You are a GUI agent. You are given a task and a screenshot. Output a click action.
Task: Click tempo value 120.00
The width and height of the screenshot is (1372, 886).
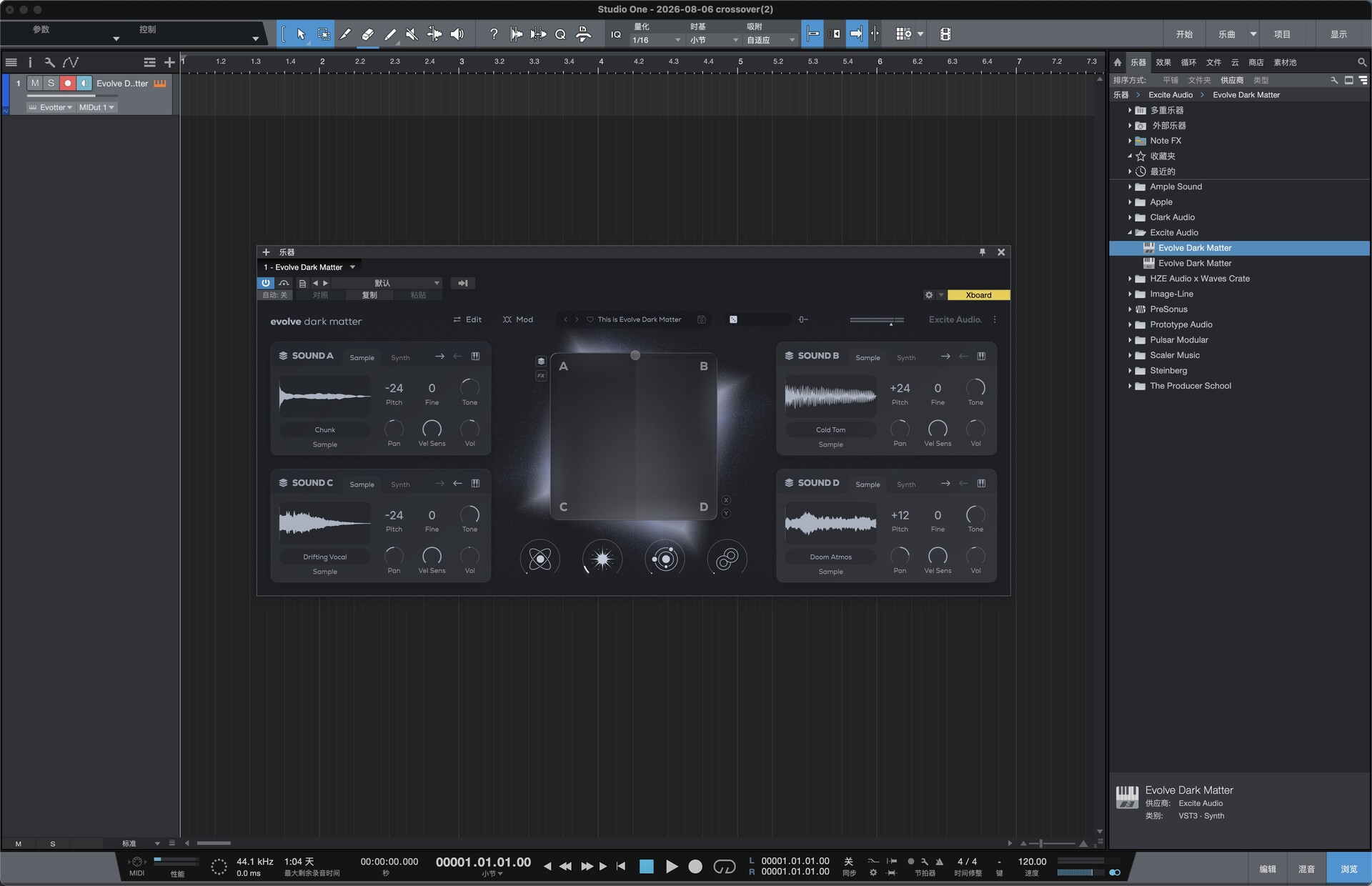pos(1032,862)
